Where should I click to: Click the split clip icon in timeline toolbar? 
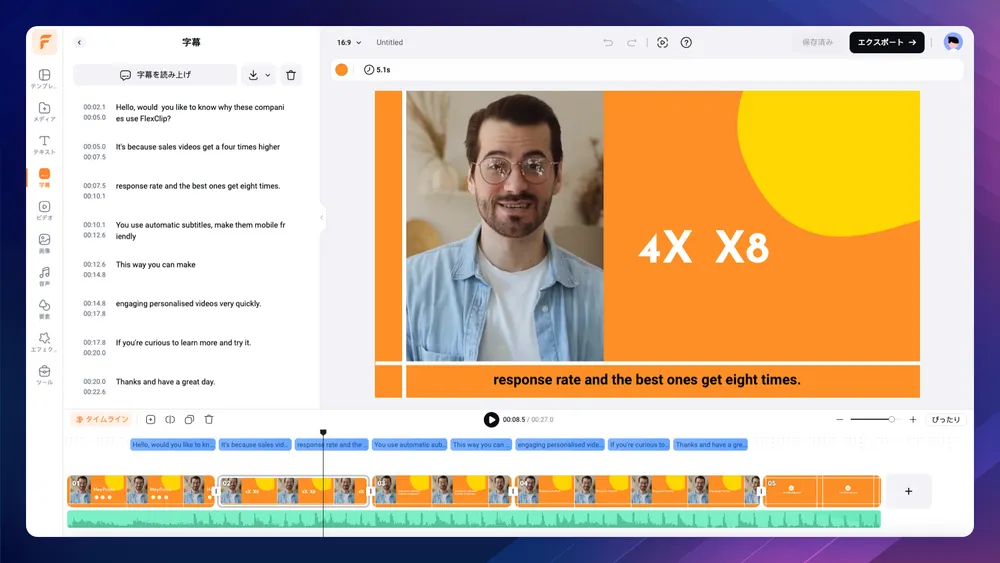(x=170, y=420)
